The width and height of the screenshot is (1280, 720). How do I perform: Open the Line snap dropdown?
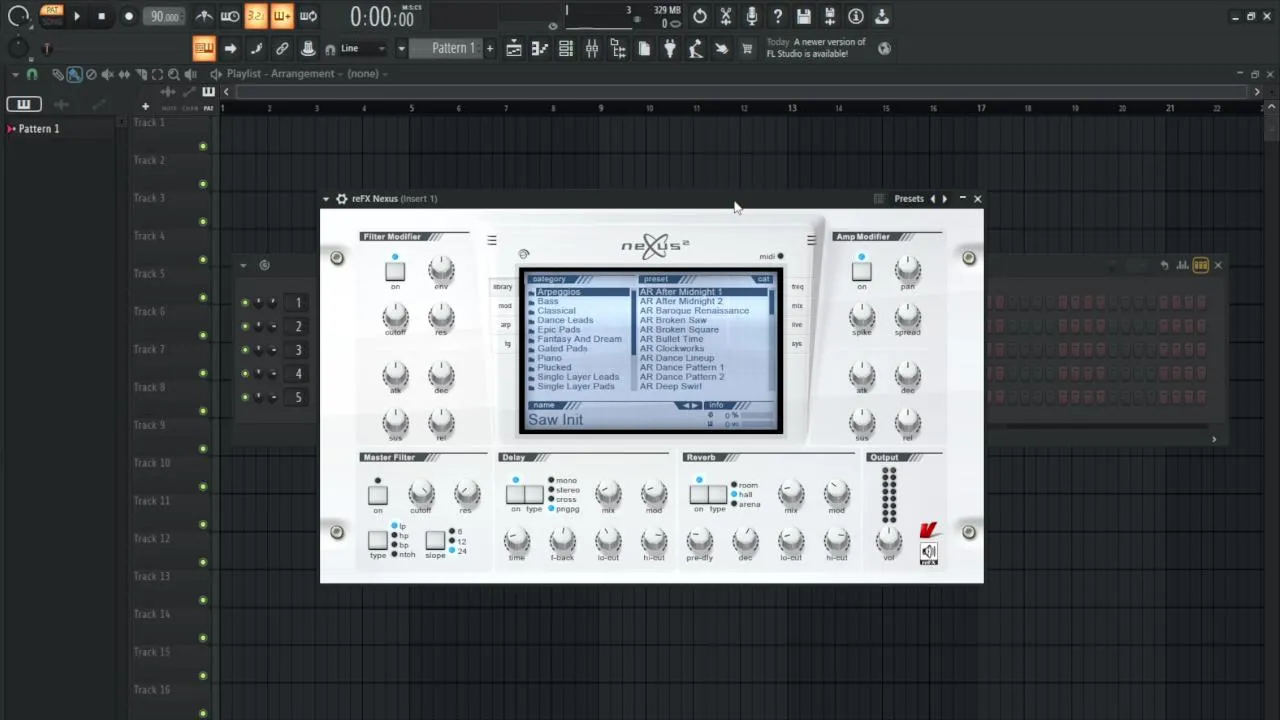click(364, 48)
